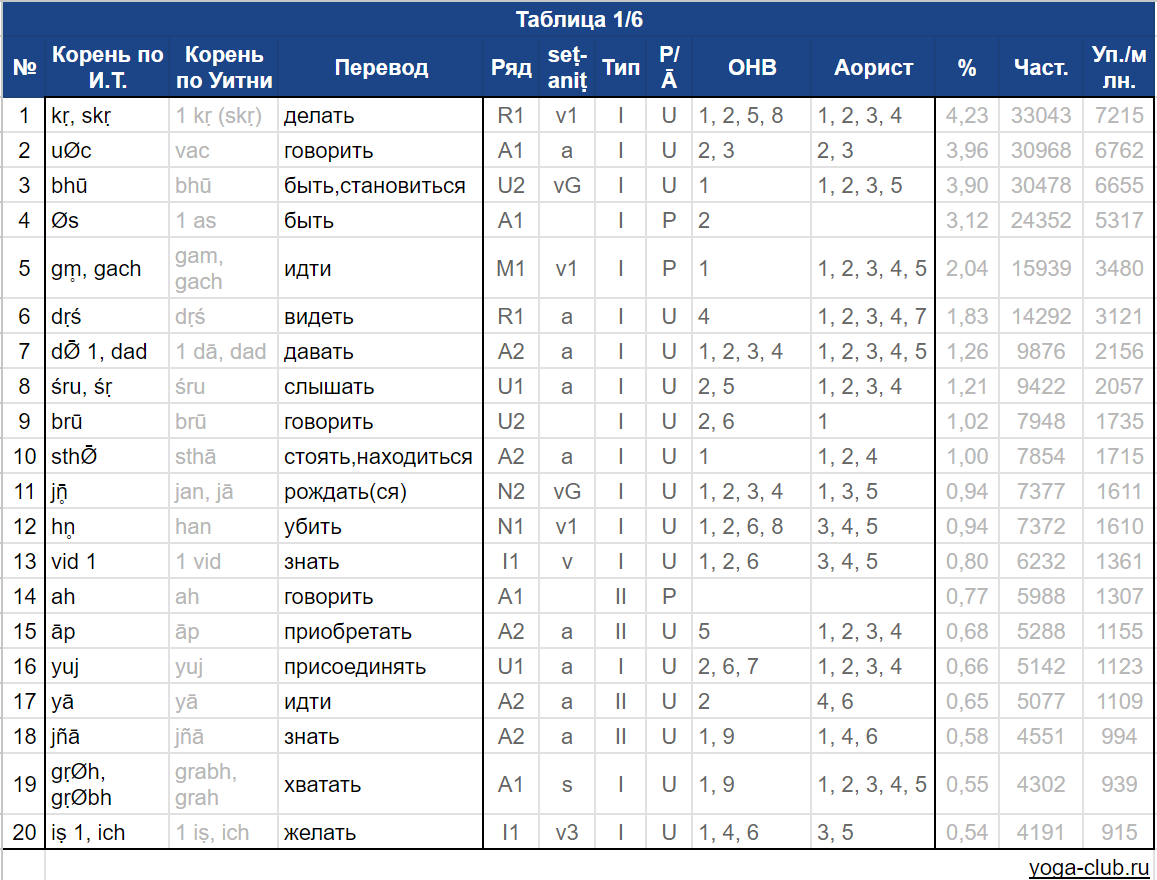1157x880 pixels.
Task: Click the cell 'быть,становиться'
Action: point(381,185)
